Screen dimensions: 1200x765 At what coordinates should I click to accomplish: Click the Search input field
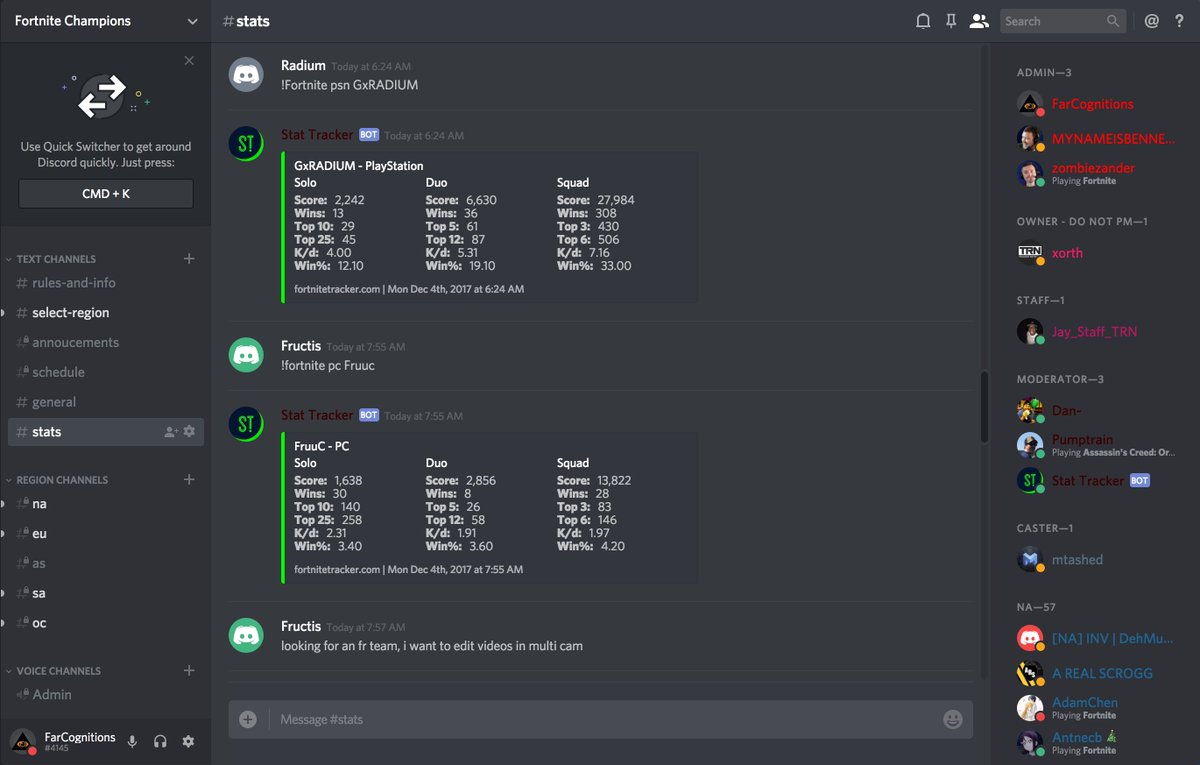tap(1063, 21)
